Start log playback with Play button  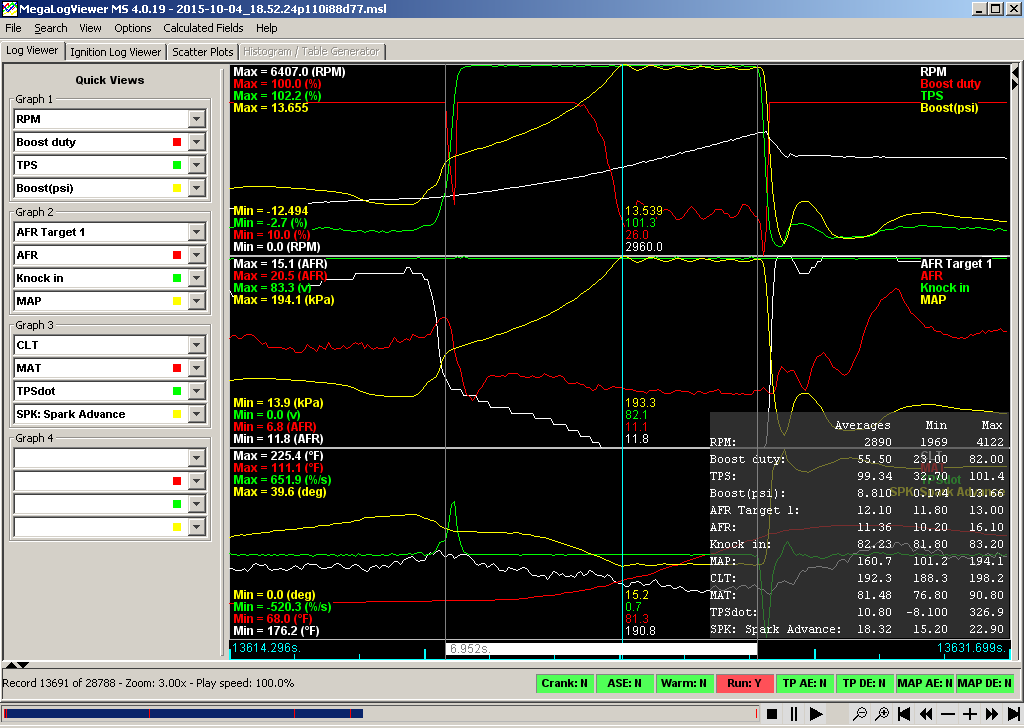(x=816, y=714)
